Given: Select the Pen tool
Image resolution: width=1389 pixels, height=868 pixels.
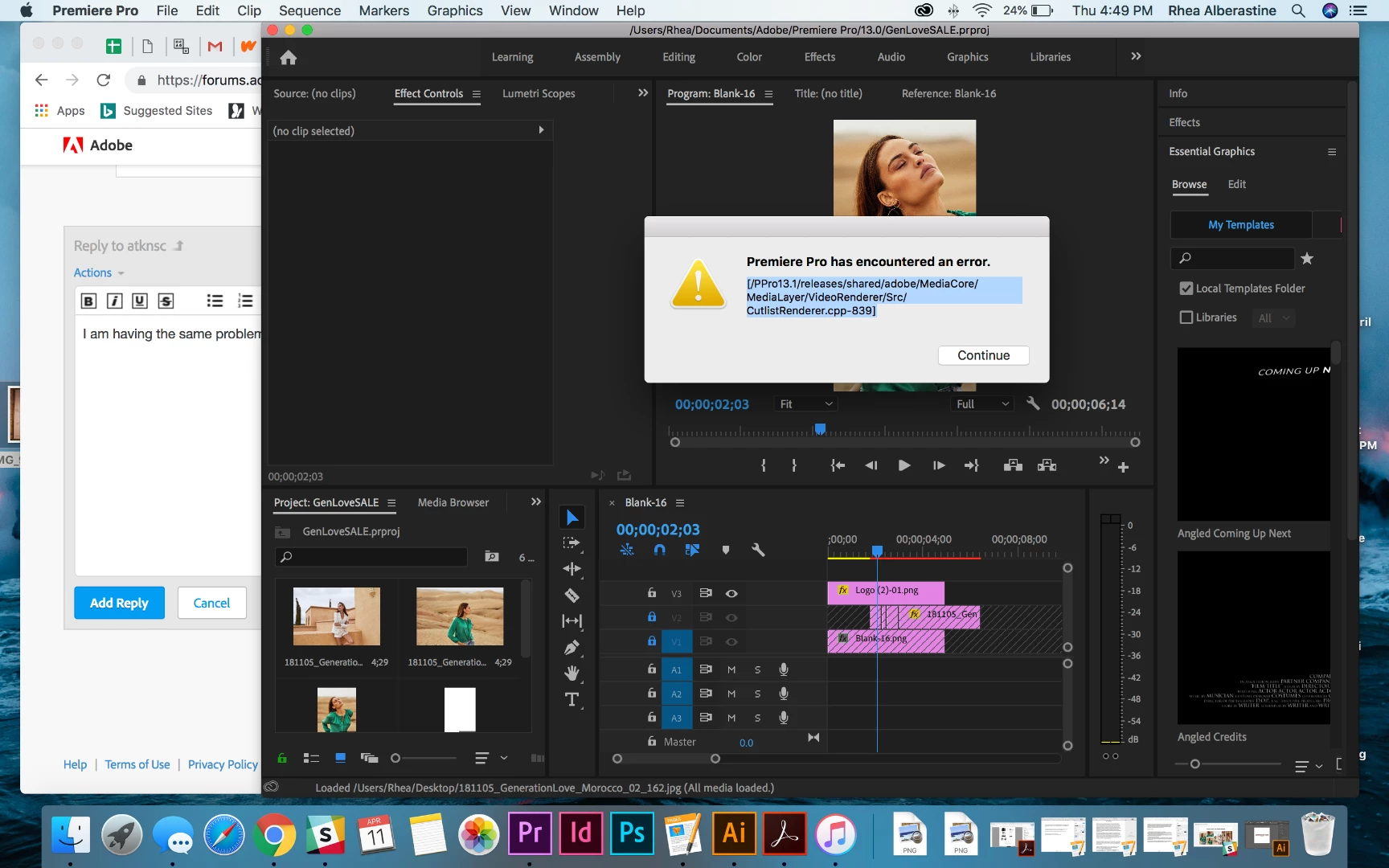Looking at the screenshot, I should point(572,648).
